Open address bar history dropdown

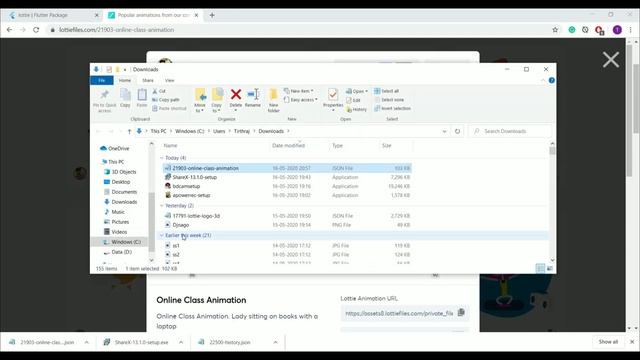444,131
